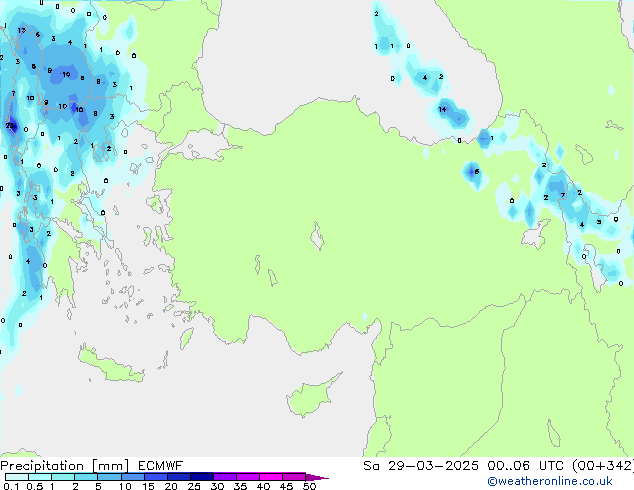This screenshot has height=490, width=634.
Task: Pick the legend swatch between 5 and 10
Action: coord(109,477)
